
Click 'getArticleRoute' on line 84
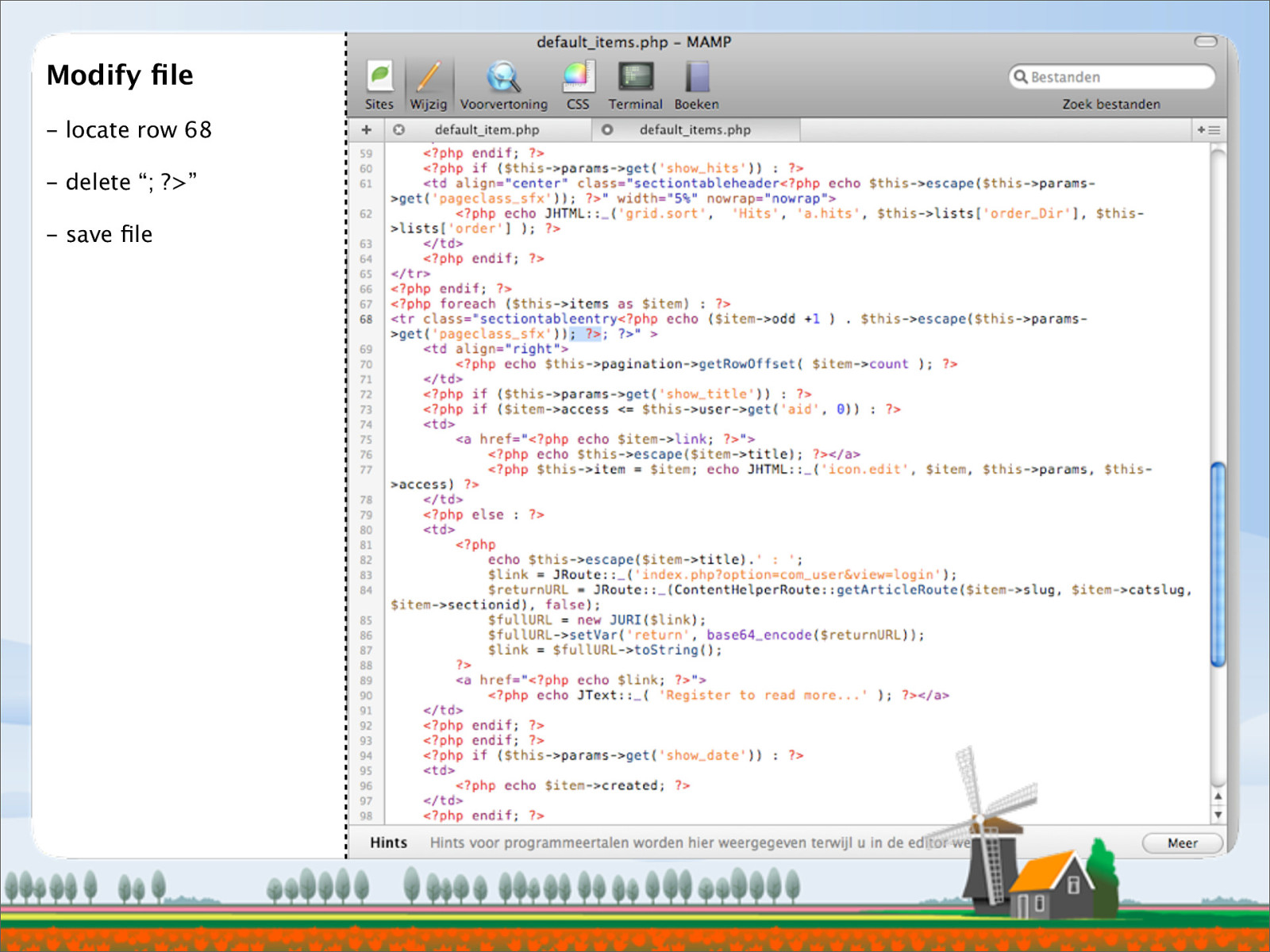click(x=897, y=589)
